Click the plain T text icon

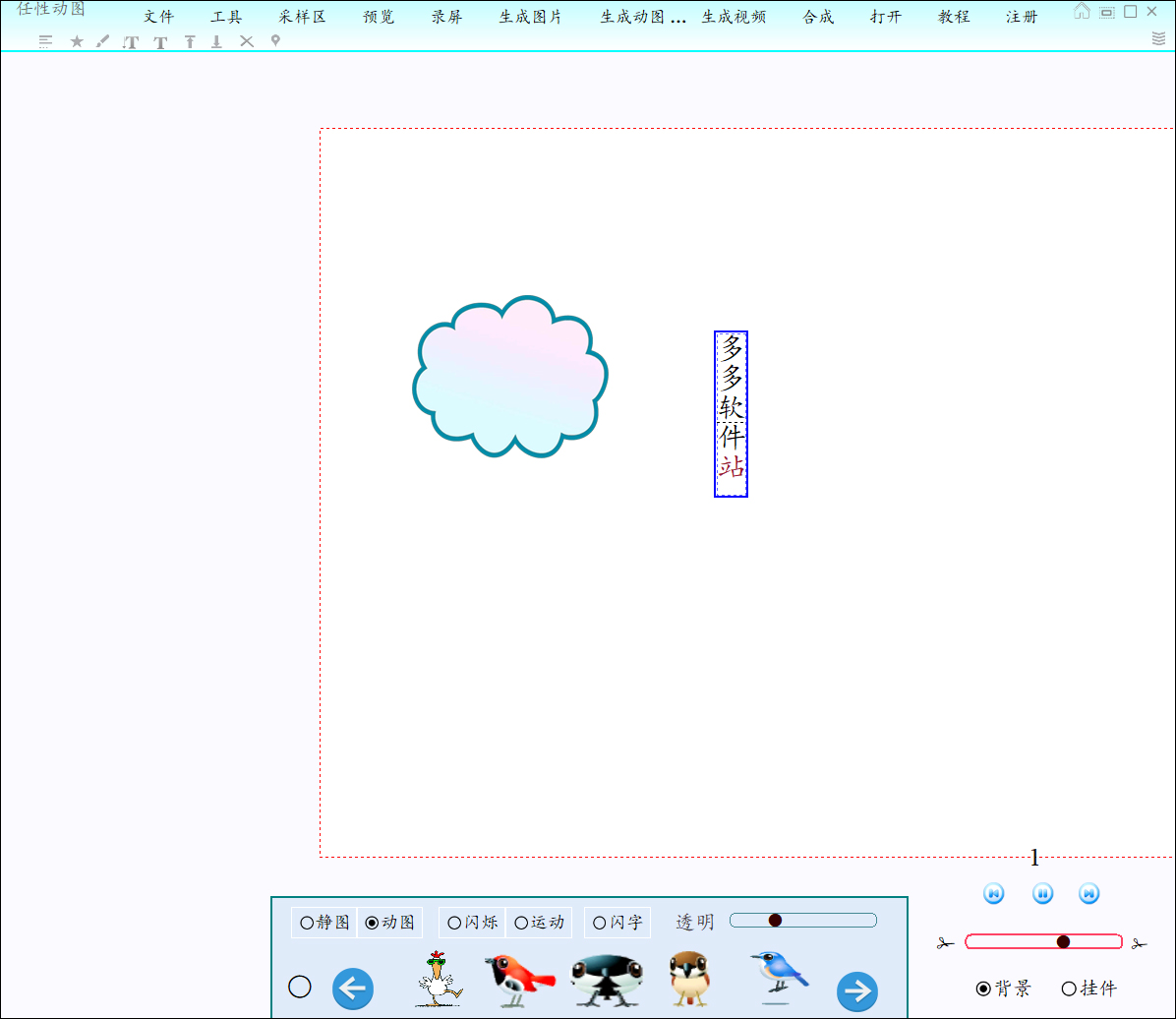(x=160, y=42)
